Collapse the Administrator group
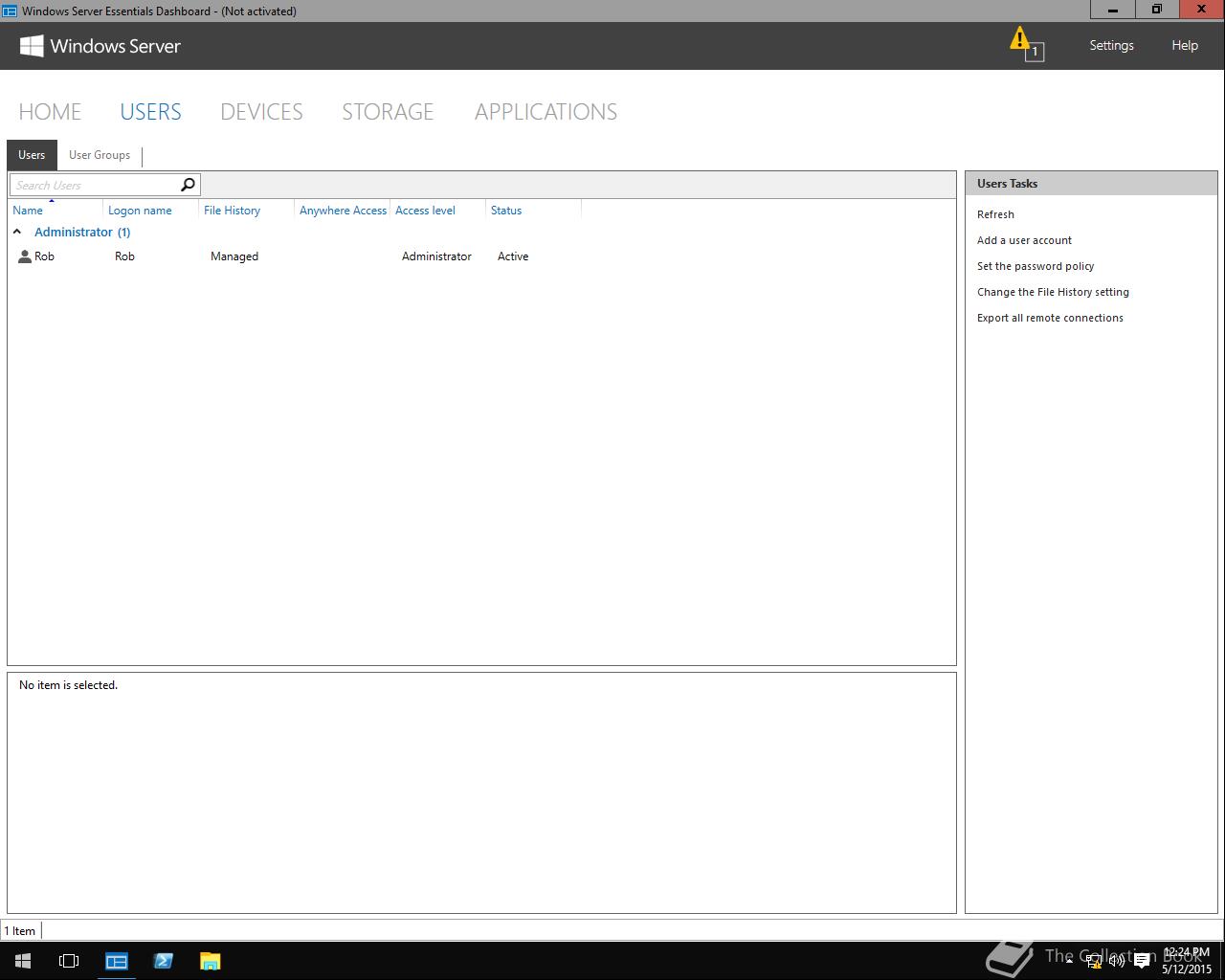The width and height of the screenshot is (1225, 980). (17, 232)
